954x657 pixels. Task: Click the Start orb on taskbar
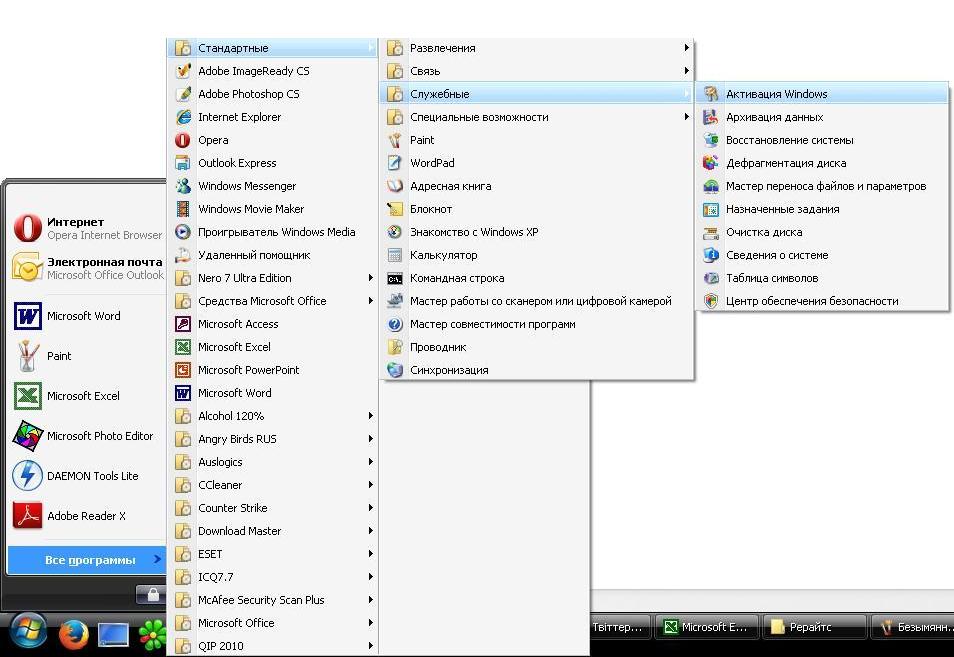28,631
